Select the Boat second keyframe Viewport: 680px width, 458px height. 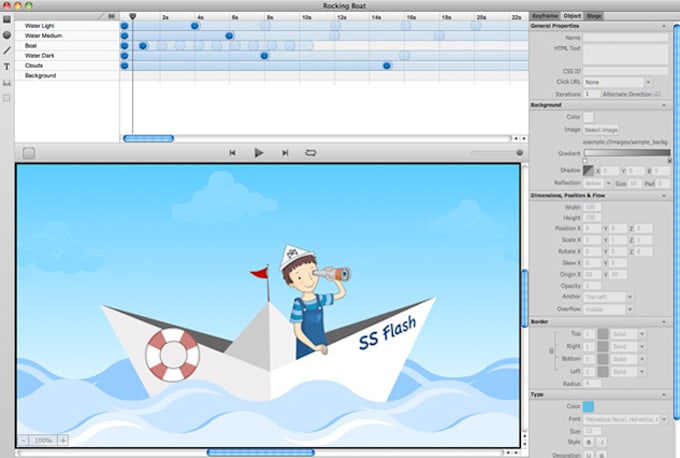point(143,46)
